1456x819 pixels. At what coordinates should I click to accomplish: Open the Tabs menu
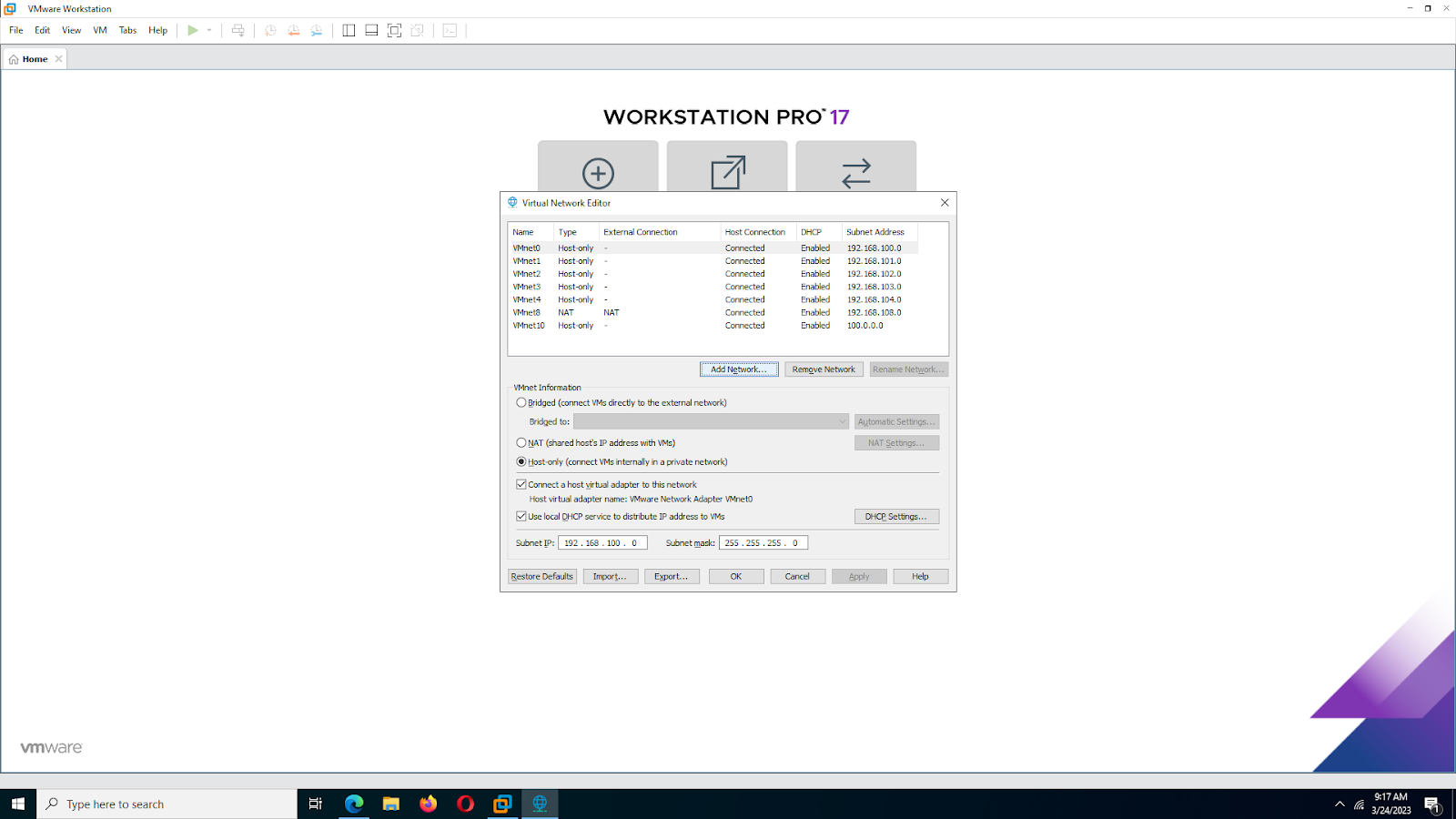coord(127,30)
